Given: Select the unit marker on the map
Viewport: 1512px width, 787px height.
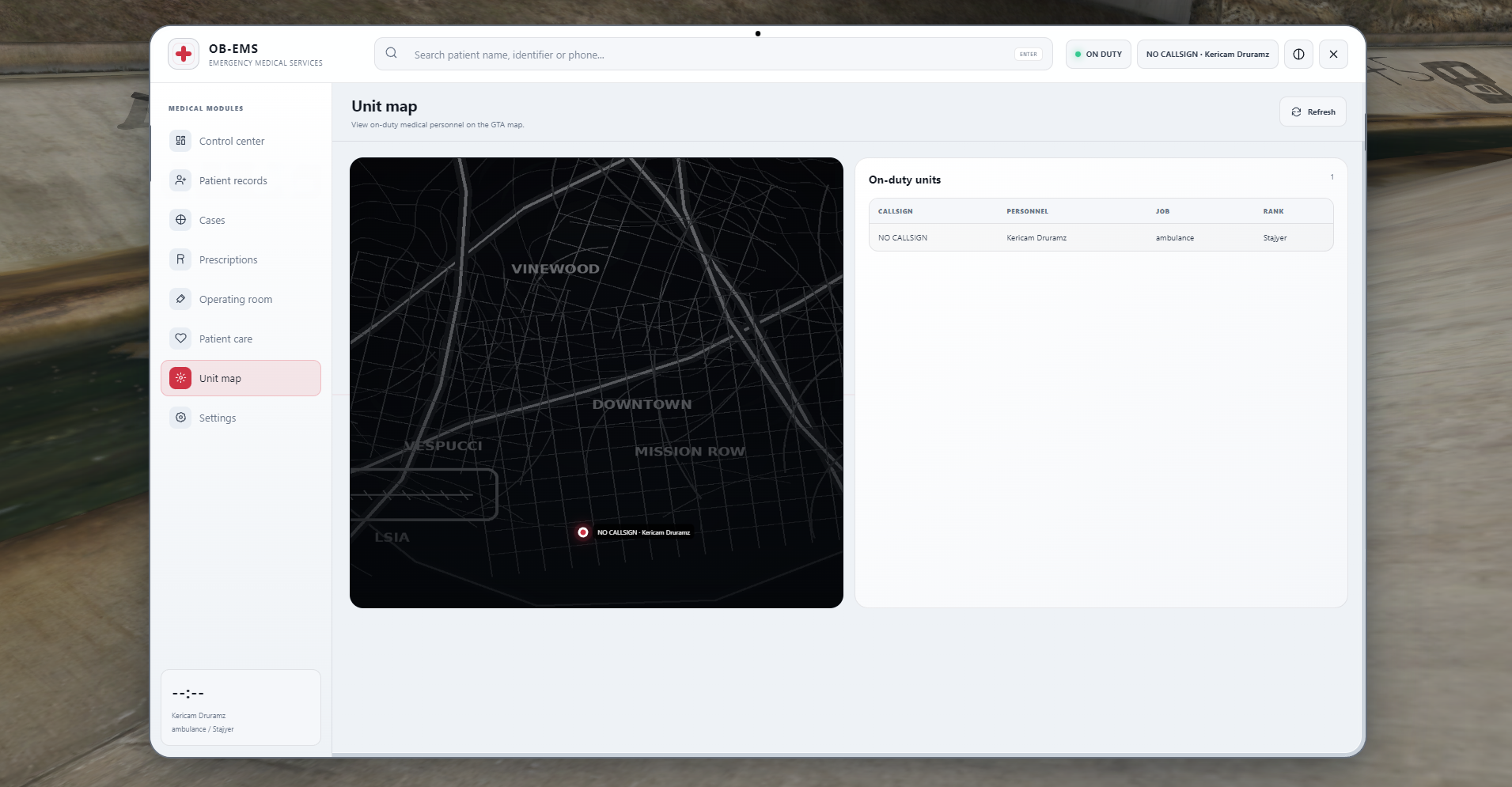Looking at the screenshot, I should [583, 532].
